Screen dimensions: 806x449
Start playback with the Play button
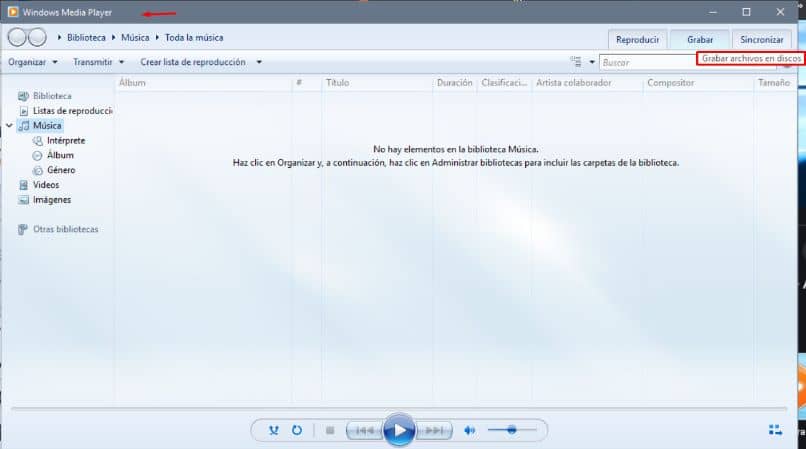[399, 430]
